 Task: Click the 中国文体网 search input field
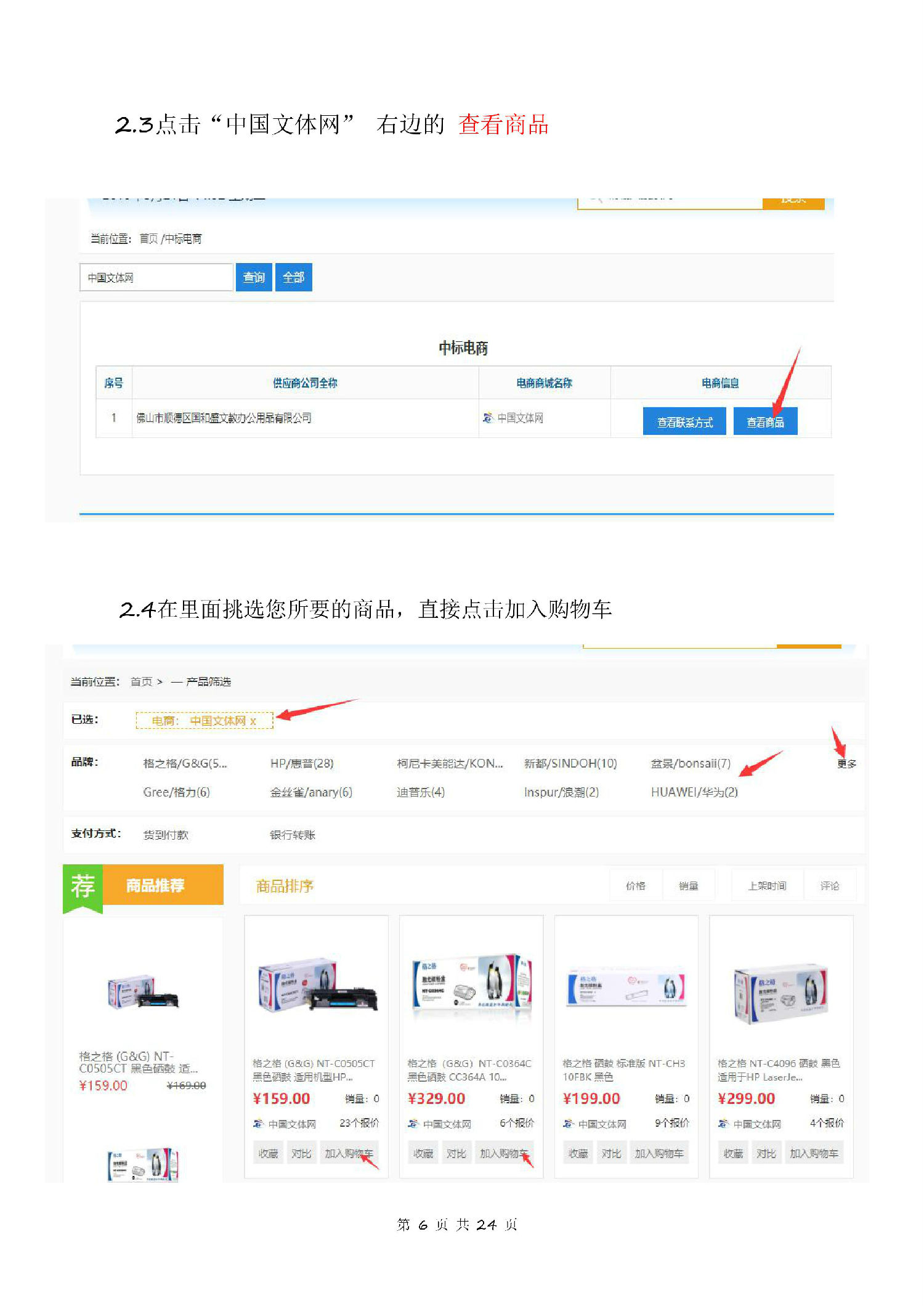point(156,277)
